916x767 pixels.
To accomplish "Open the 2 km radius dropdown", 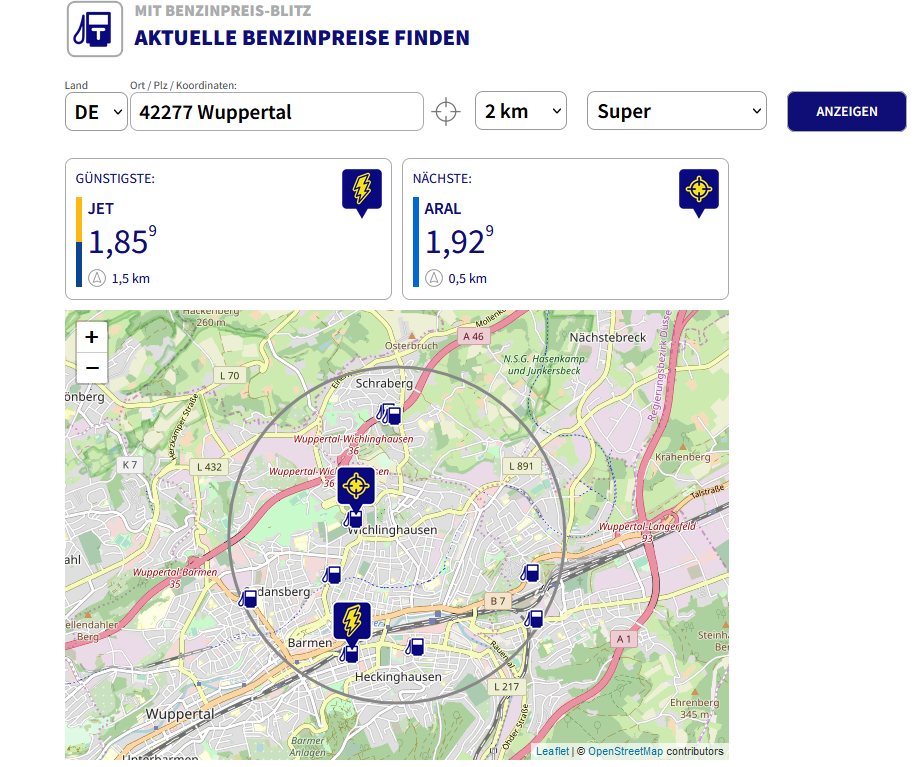I will click(521, 110).
